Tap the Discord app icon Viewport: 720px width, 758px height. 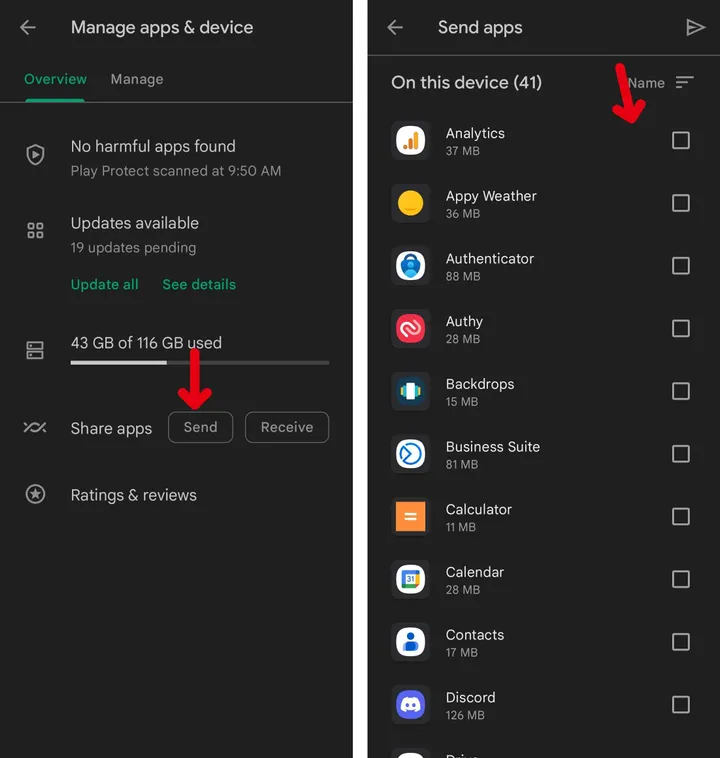(411, 704)
